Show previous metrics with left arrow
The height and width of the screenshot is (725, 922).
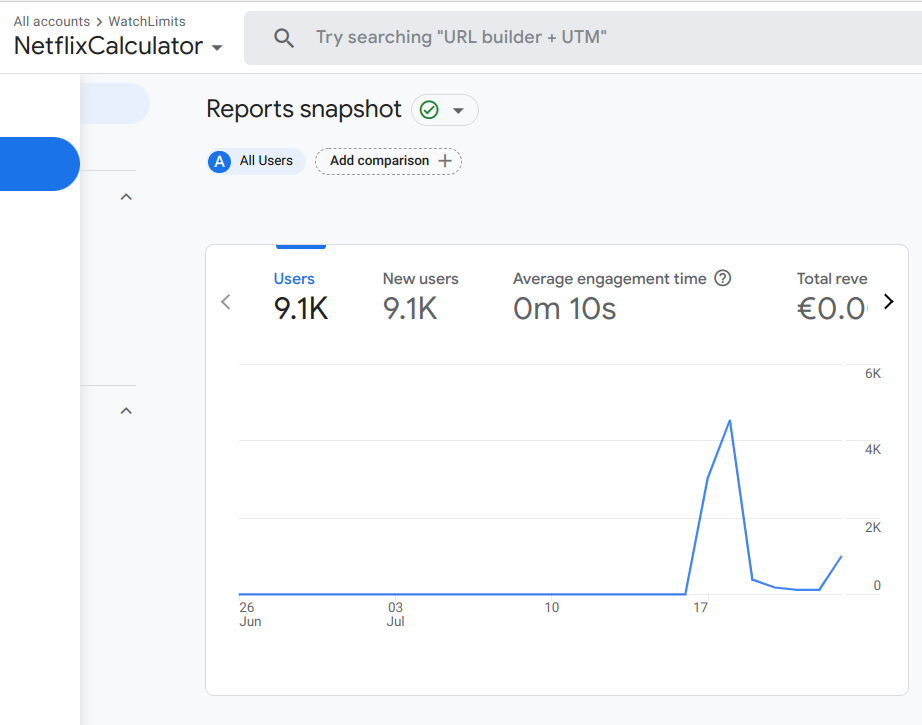226,302
